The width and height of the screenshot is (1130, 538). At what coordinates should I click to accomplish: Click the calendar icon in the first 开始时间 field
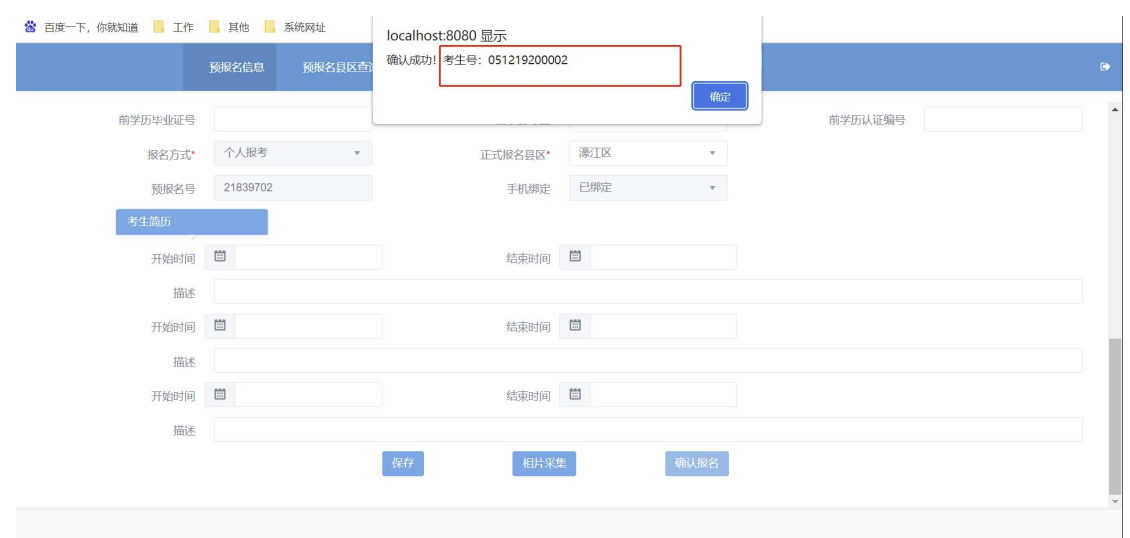coord(219,257)
